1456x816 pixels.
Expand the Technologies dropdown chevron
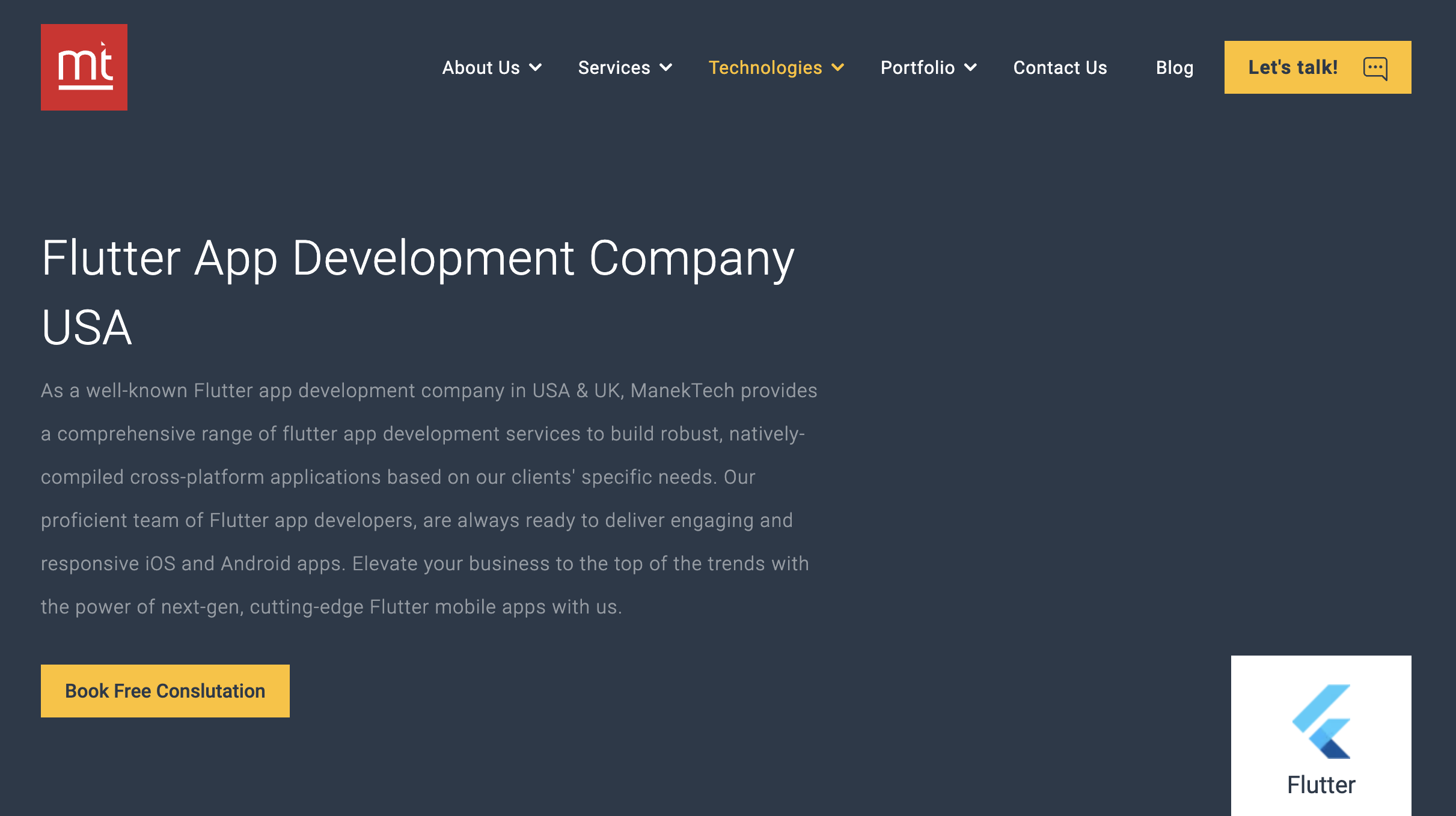837,67
